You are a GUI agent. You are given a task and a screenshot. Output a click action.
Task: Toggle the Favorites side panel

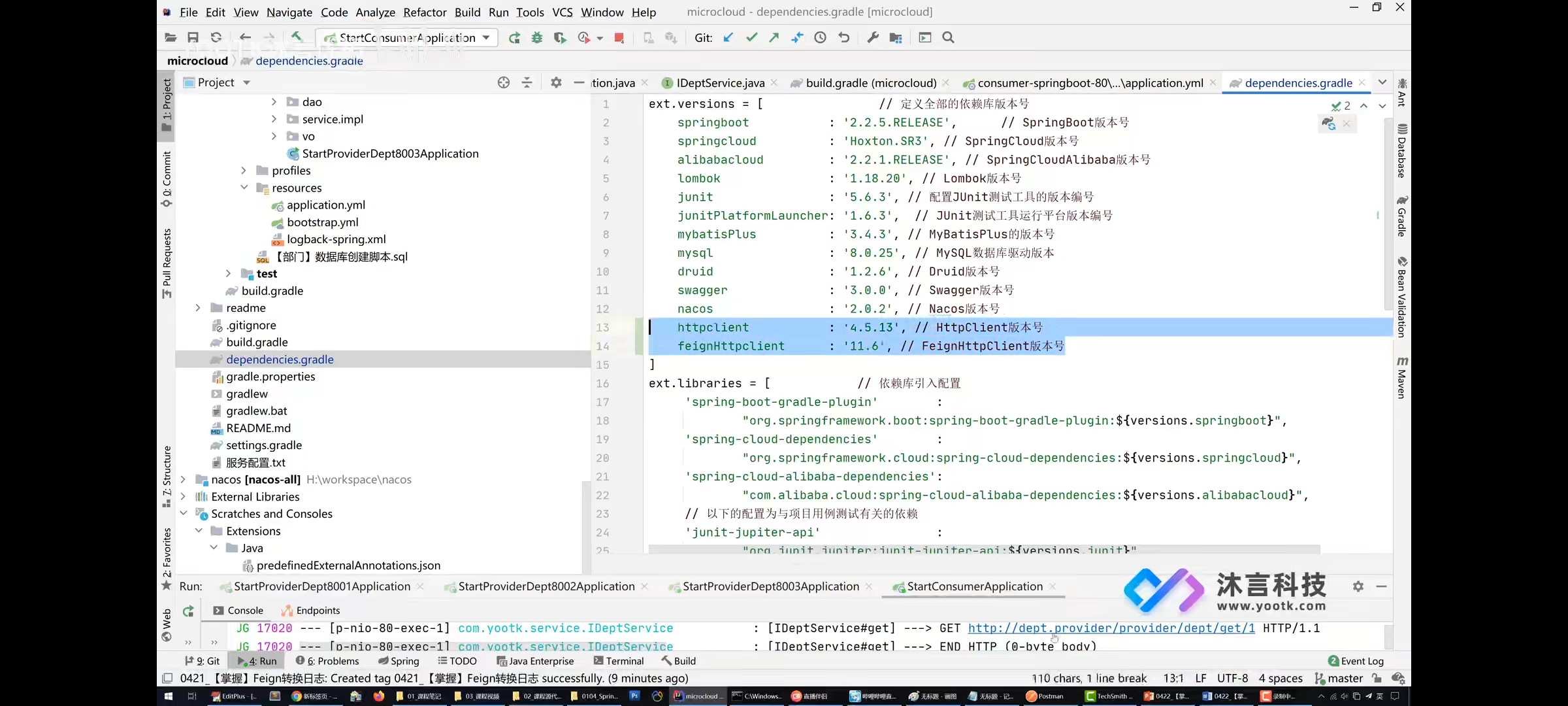tap(167, 559)
